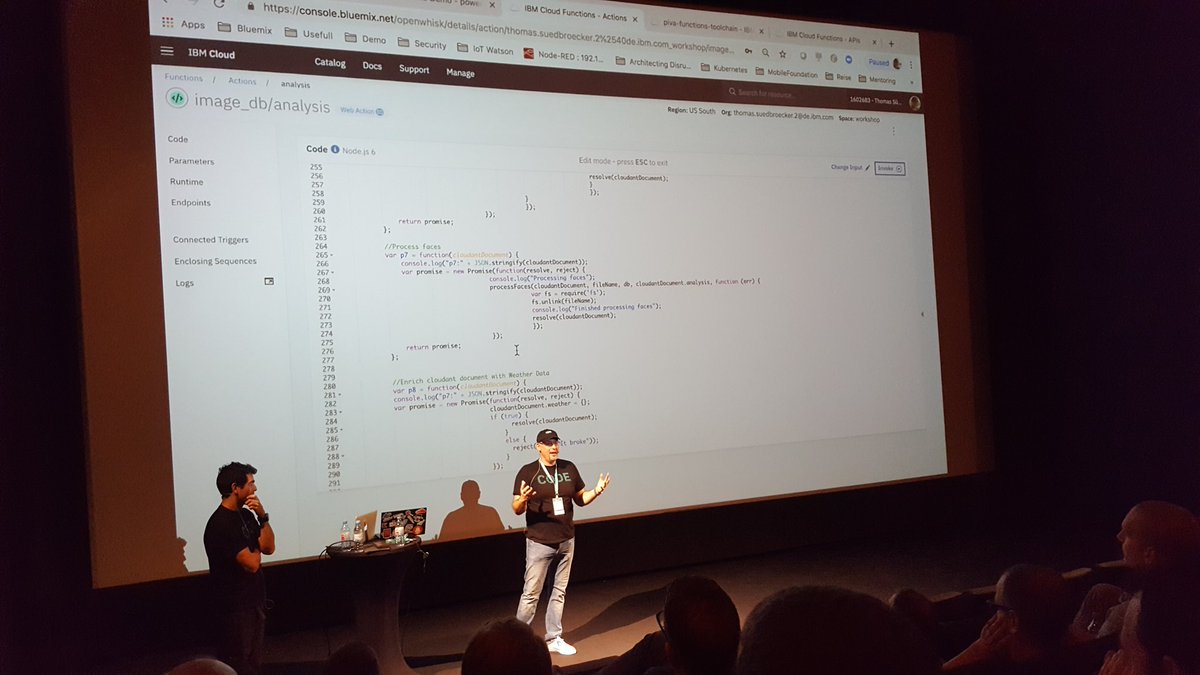The image size is (1200, 675).
Task: Click the info icon beside Web Action badge
Action: [x=380, y=110]
